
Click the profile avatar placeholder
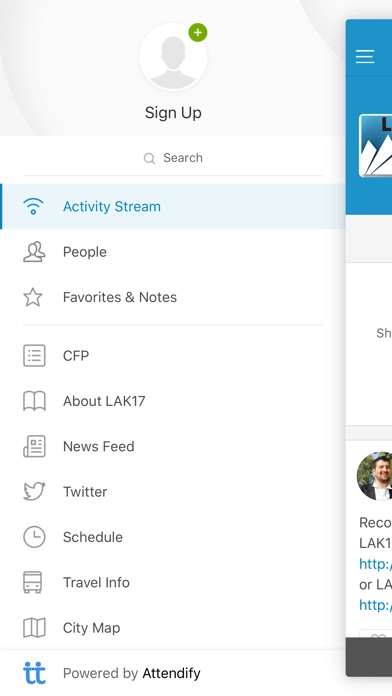click(x=173, y=57)
